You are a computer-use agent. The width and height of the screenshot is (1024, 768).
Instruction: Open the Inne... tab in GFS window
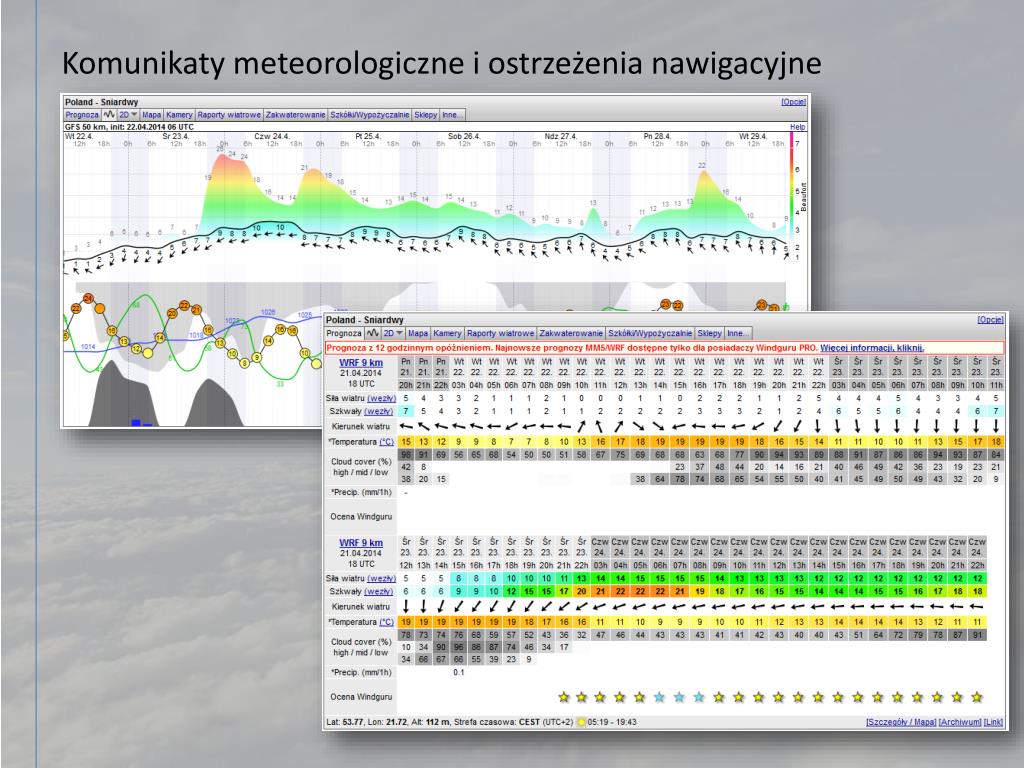(x=452, y=114)
